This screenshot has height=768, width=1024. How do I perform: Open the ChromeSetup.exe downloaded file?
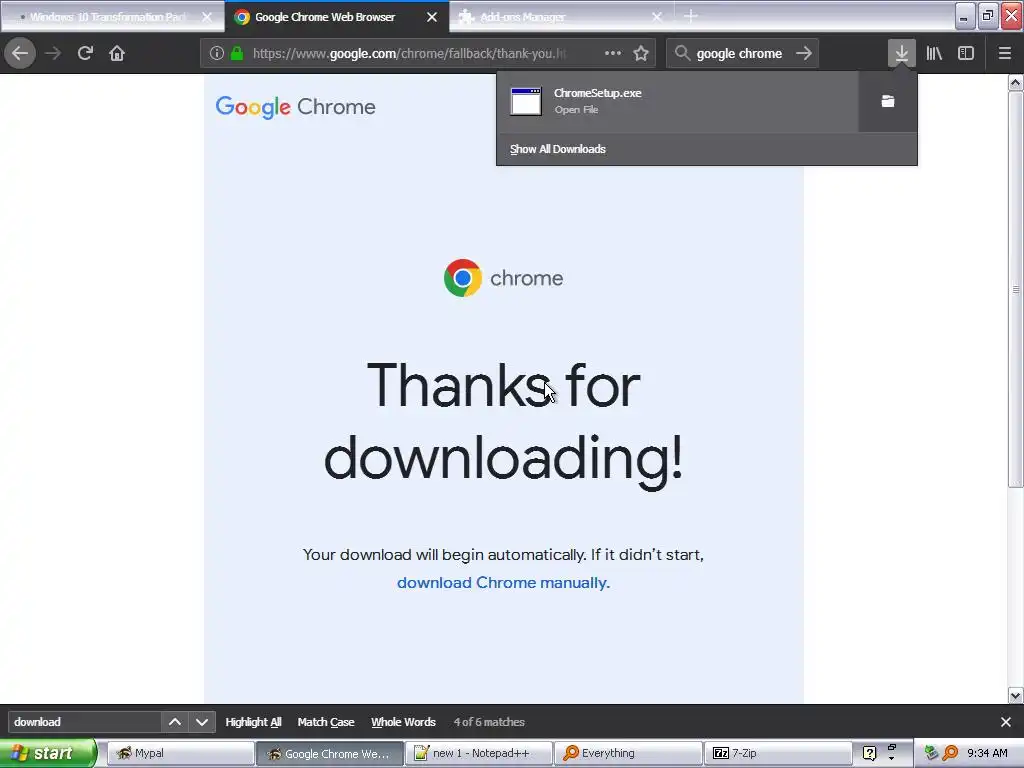(x=677, y=101)
